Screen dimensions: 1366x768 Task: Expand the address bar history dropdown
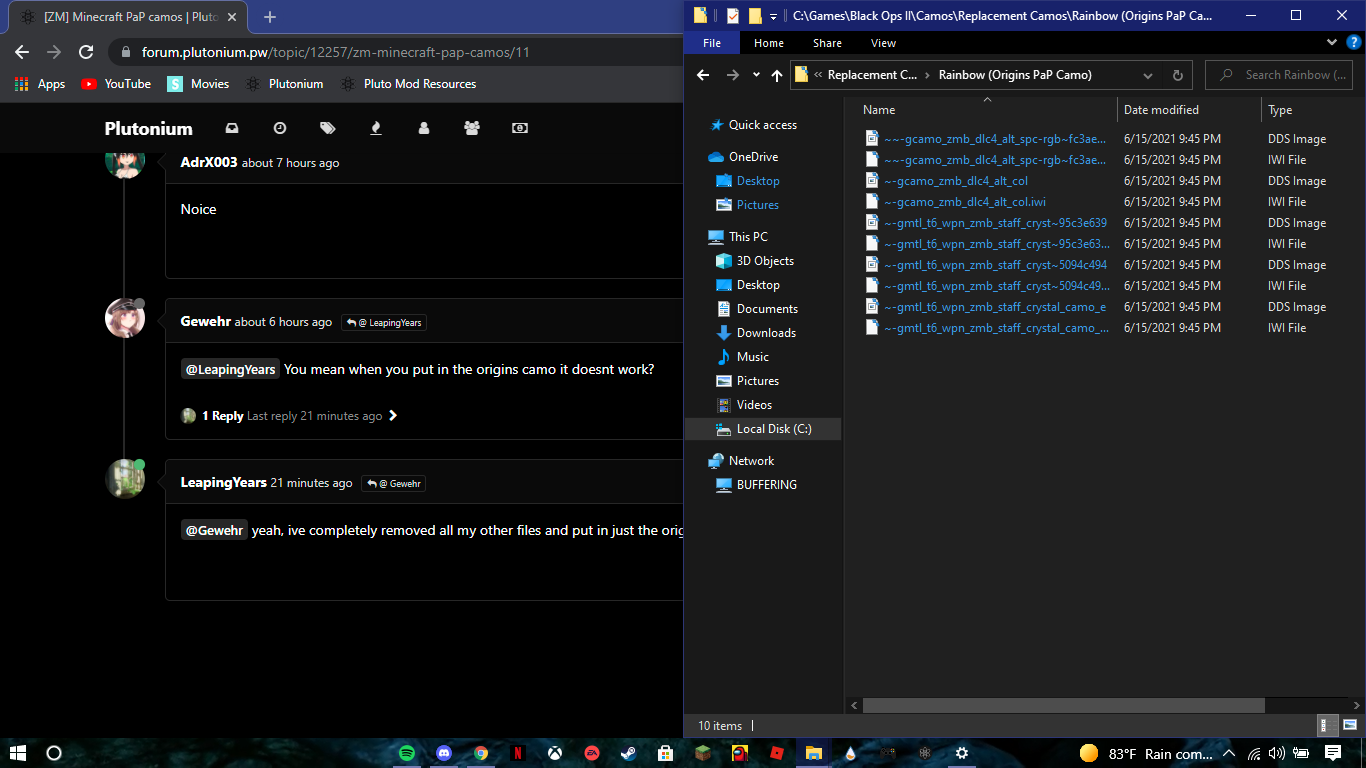[x=1148, y=75]
